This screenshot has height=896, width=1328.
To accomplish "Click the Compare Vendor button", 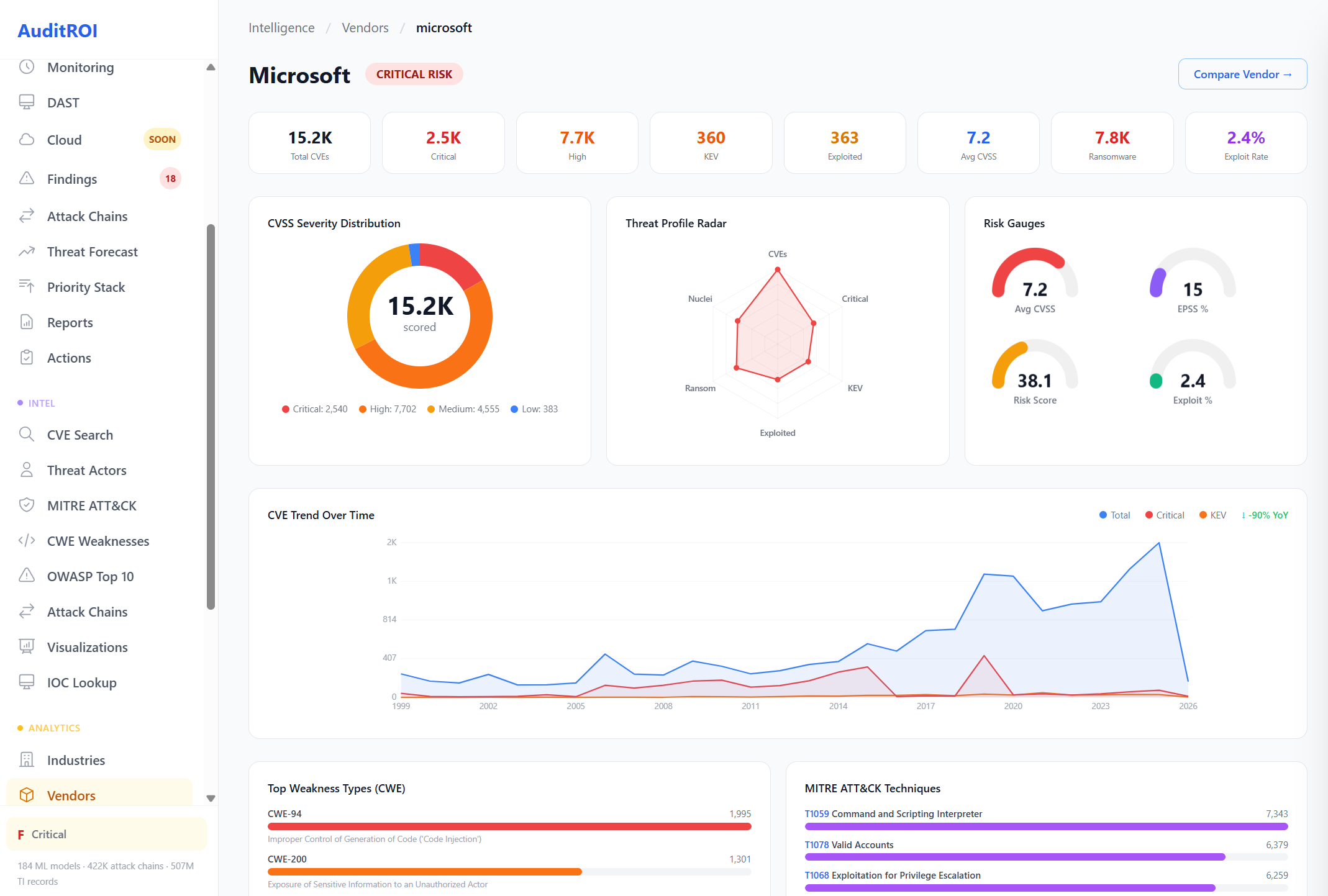I will [x=1242, y=73].
